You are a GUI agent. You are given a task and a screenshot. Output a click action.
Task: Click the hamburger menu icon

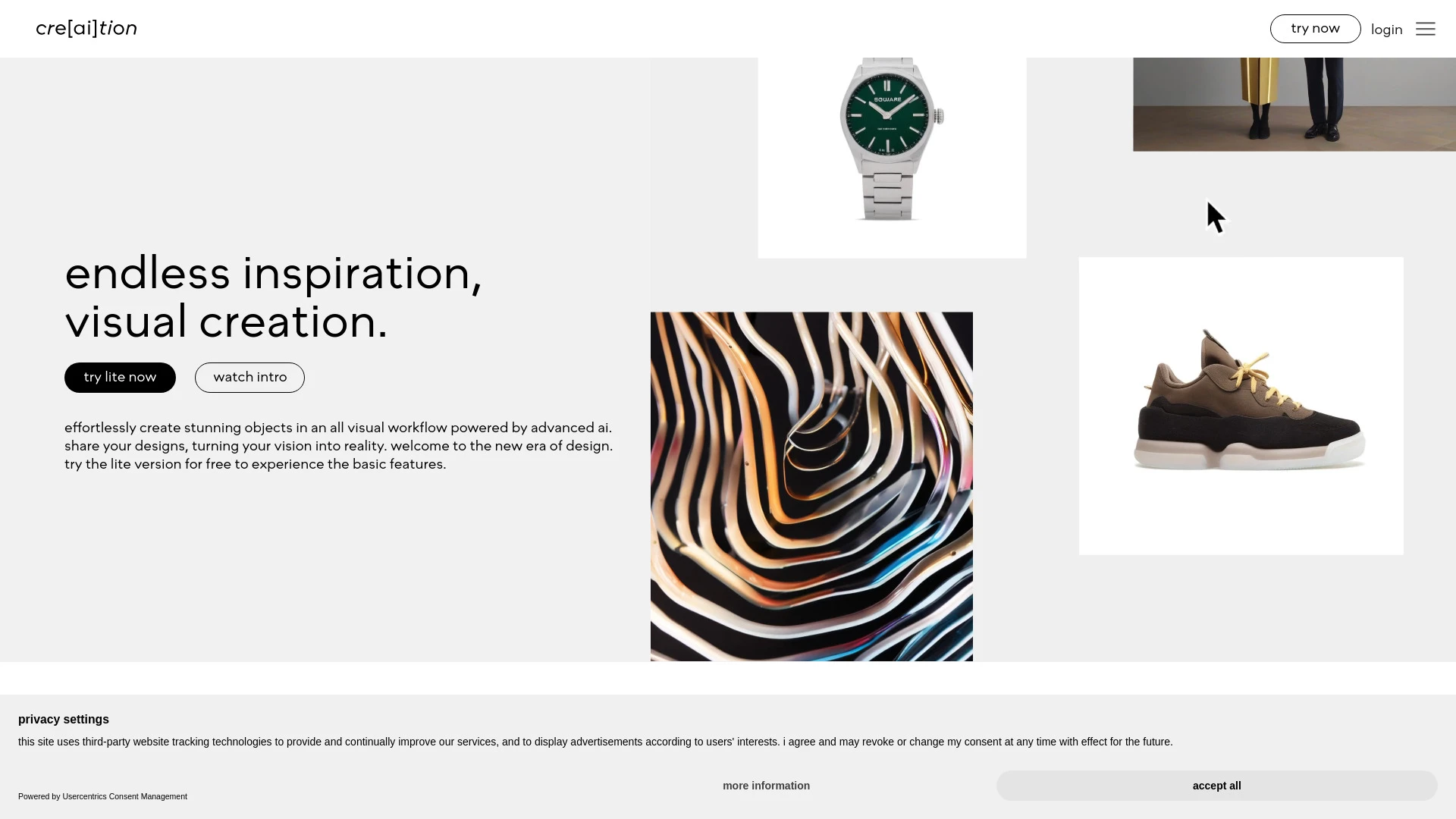click(1426, 29)
